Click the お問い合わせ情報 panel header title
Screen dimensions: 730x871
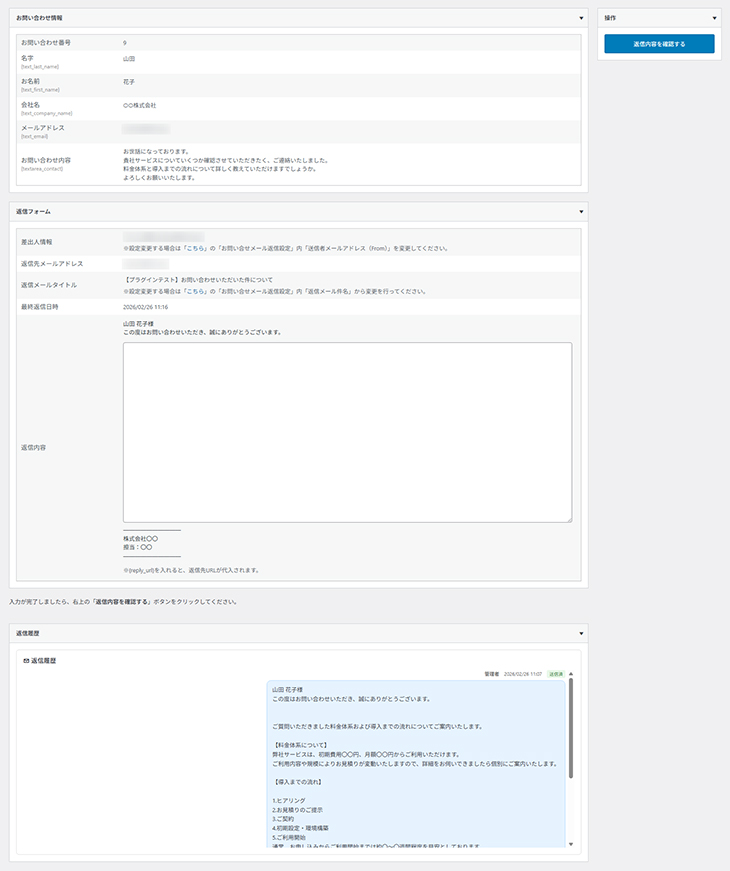tap(39, 18)
